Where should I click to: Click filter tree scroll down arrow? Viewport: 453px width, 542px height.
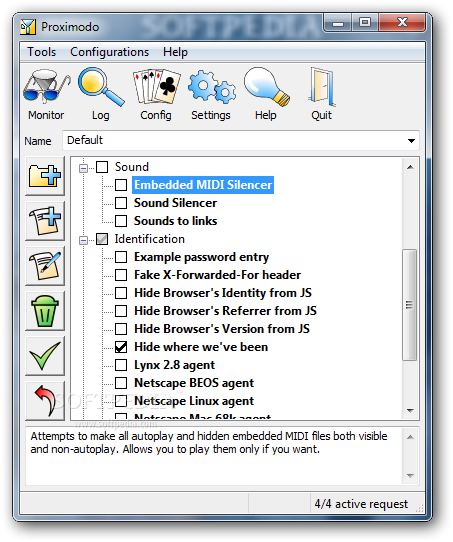click(410, 411)
